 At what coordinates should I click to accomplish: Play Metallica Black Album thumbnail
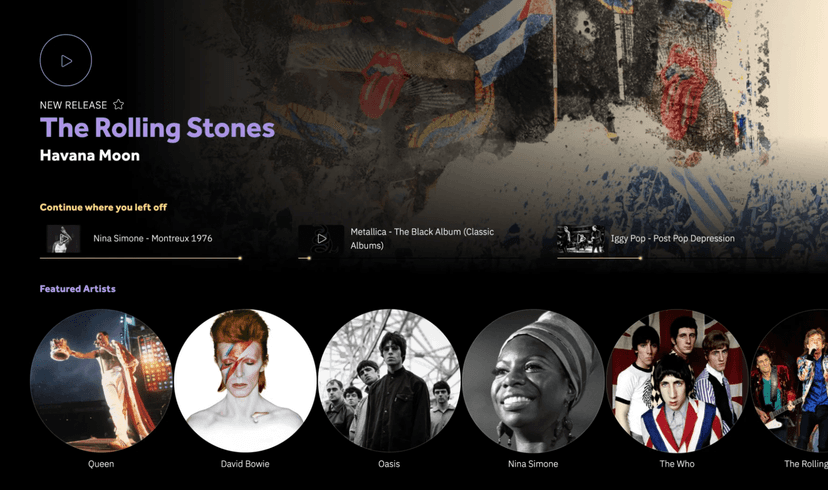[321, 239]
